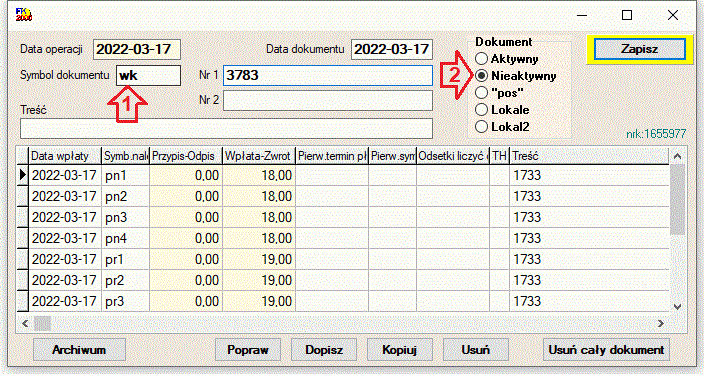Click the Popraw button
This screenshot has width=704, height=374.
[x=248, y=350]
